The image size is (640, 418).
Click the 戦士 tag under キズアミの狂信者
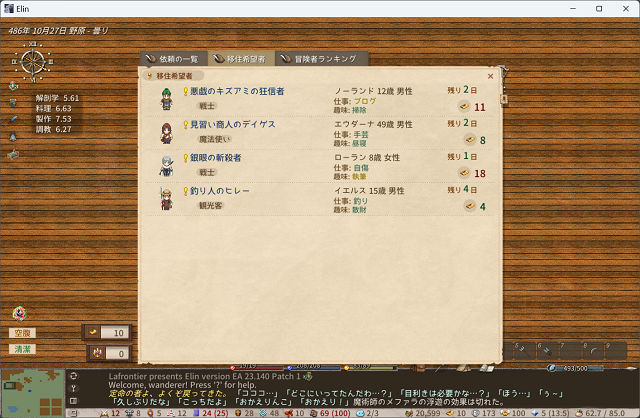click(207, 106)
